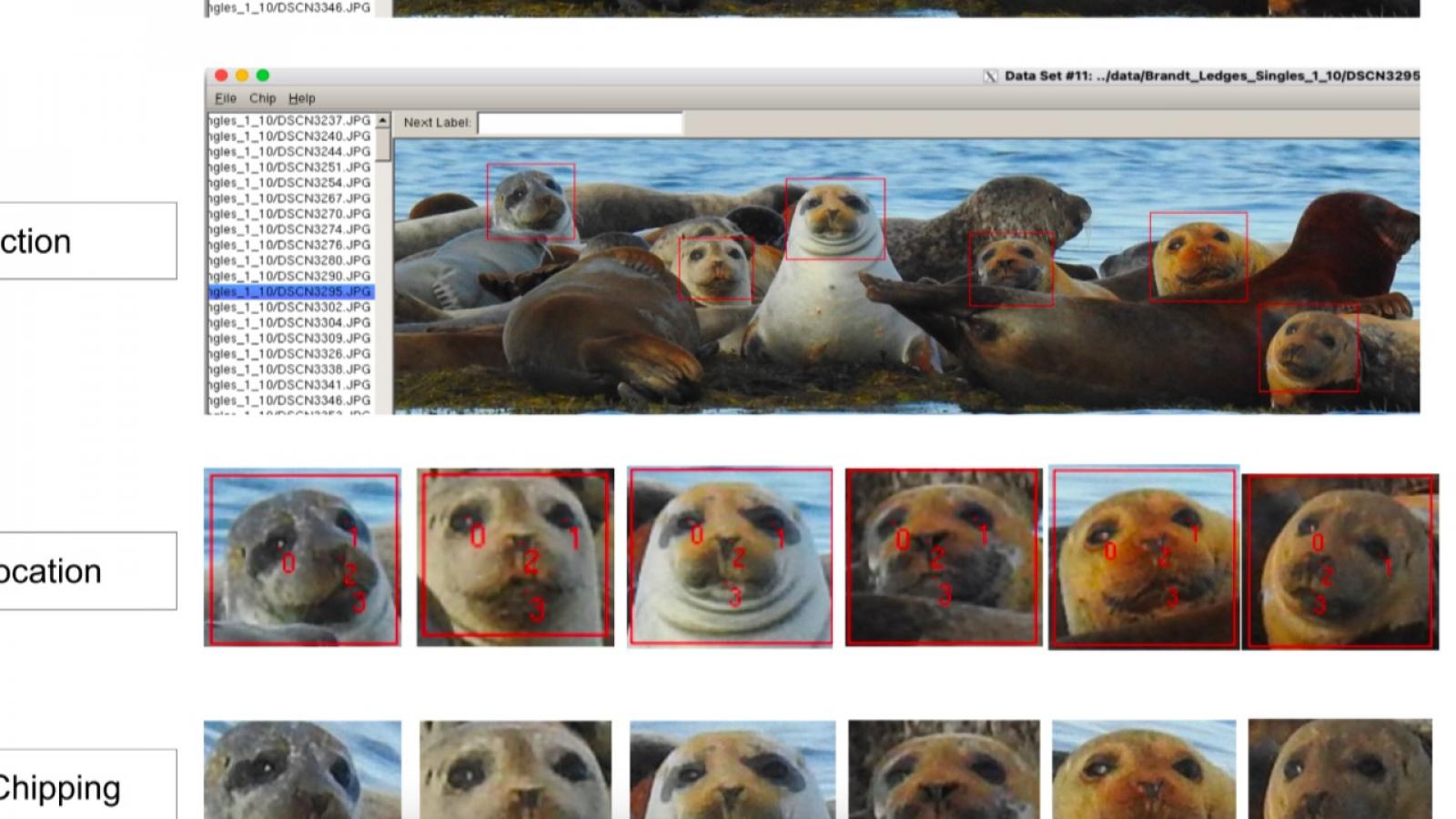The height and width of the screenshot is (819, 1456).
Task: Open second landmark-annotated seal thumbnail
Action: [x=515, y=557]
